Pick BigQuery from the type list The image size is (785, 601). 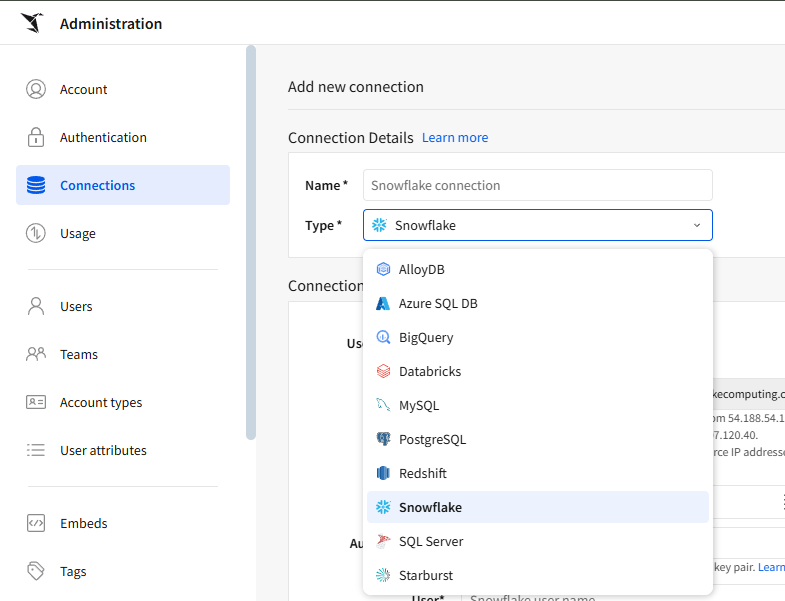tap(538, 338)
